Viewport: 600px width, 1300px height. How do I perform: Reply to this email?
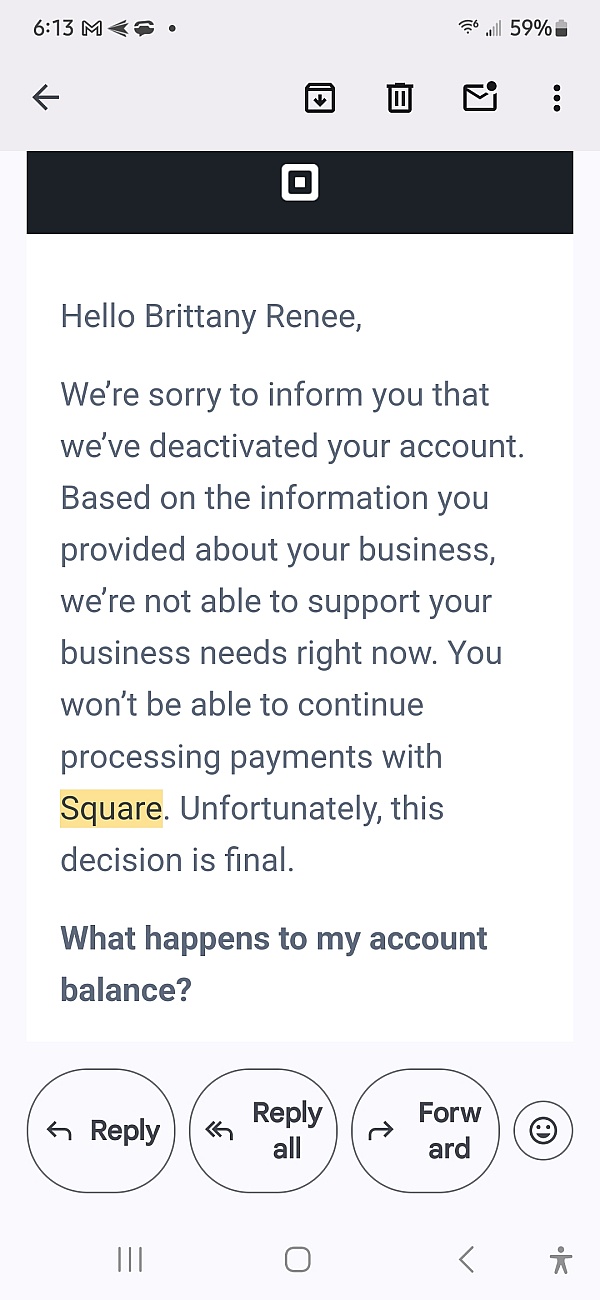tap(101, 1131)
